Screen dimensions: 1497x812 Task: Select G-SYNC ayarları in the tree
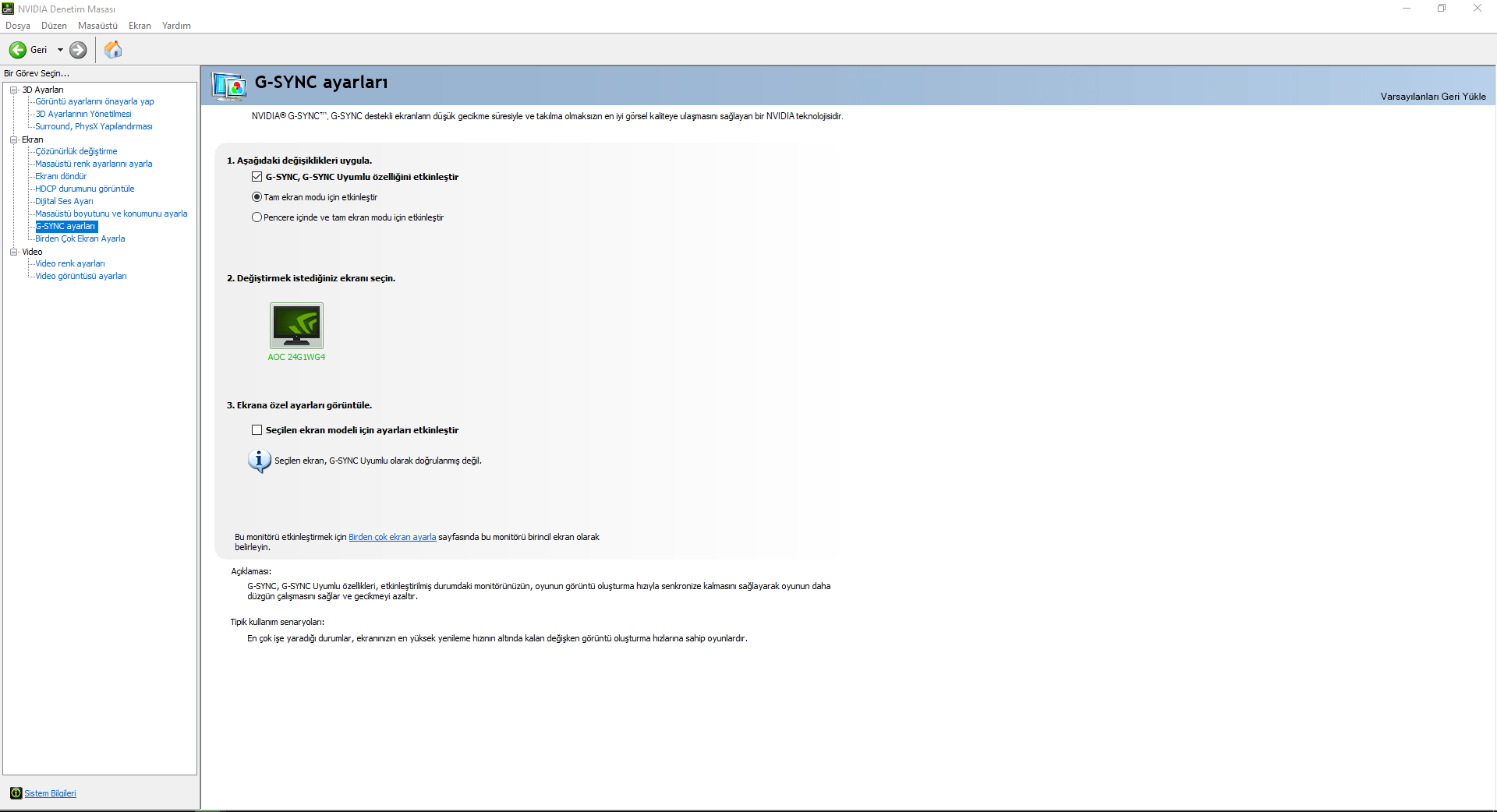pyautogui.click(x=66, y=226)
